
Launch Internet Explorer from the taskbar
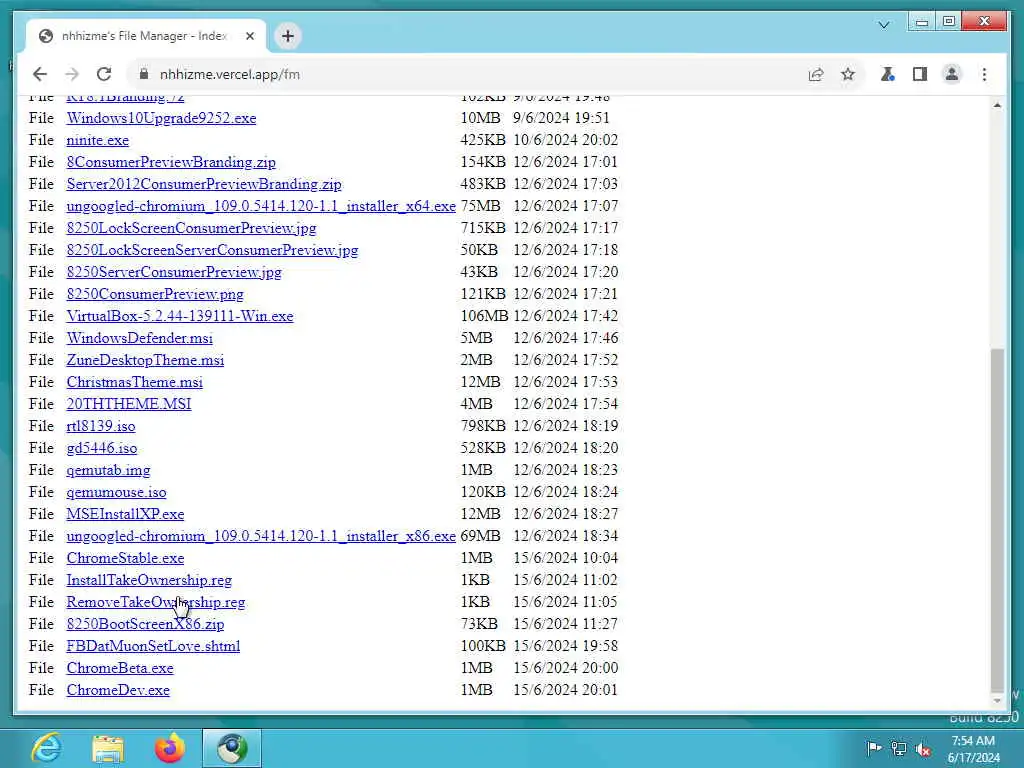pyautogui.click(x=46, y=748)
